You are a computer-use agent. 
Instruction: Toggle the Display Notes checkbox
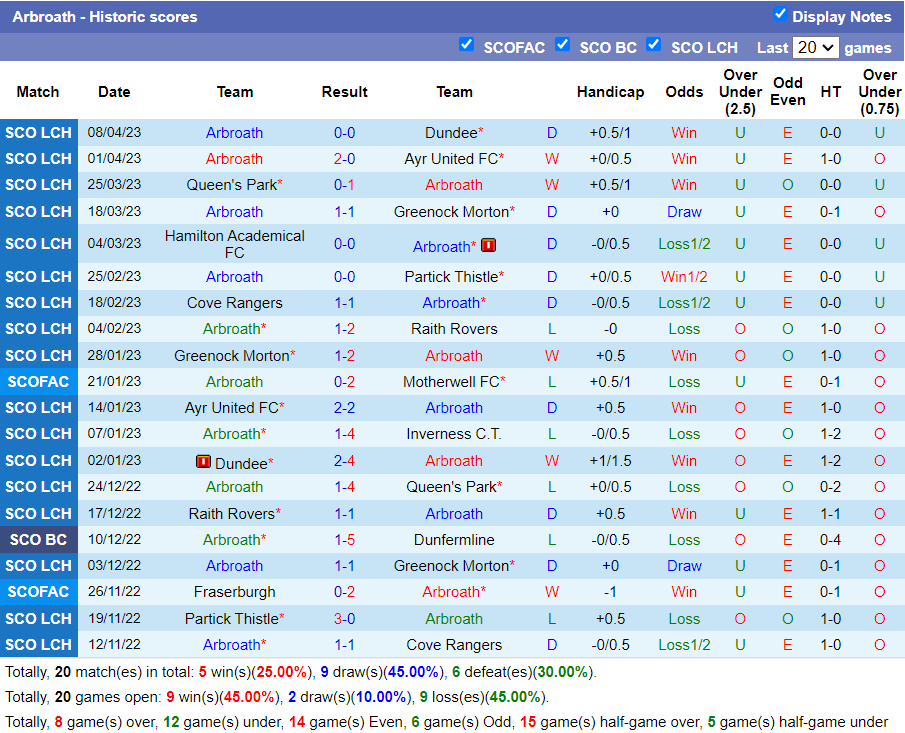coord(780,14)
